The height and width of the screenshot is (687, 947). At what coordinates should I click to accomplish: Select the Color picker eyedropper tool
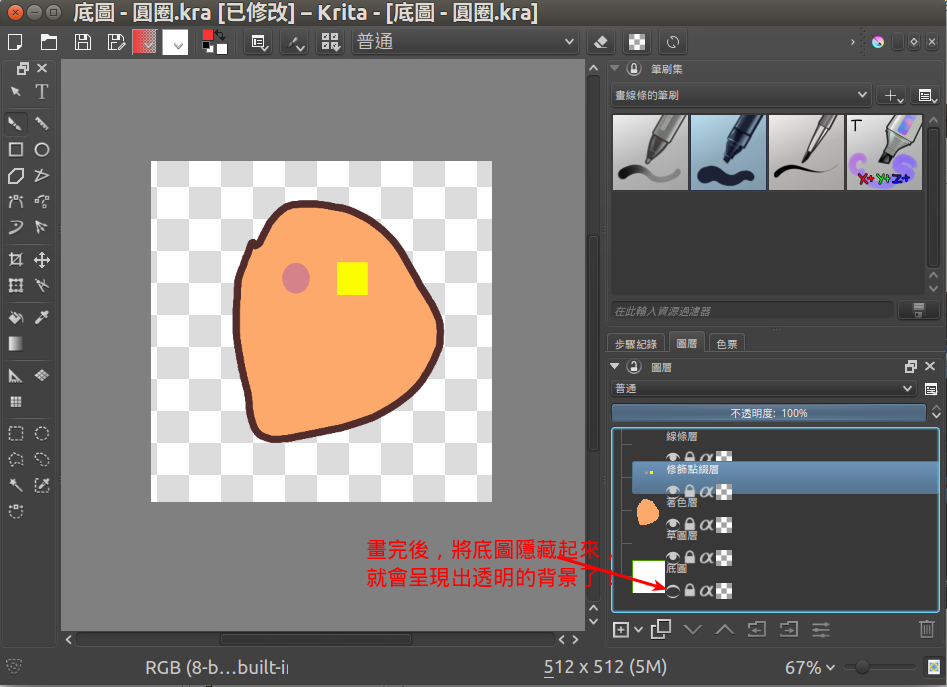point(42,317)
